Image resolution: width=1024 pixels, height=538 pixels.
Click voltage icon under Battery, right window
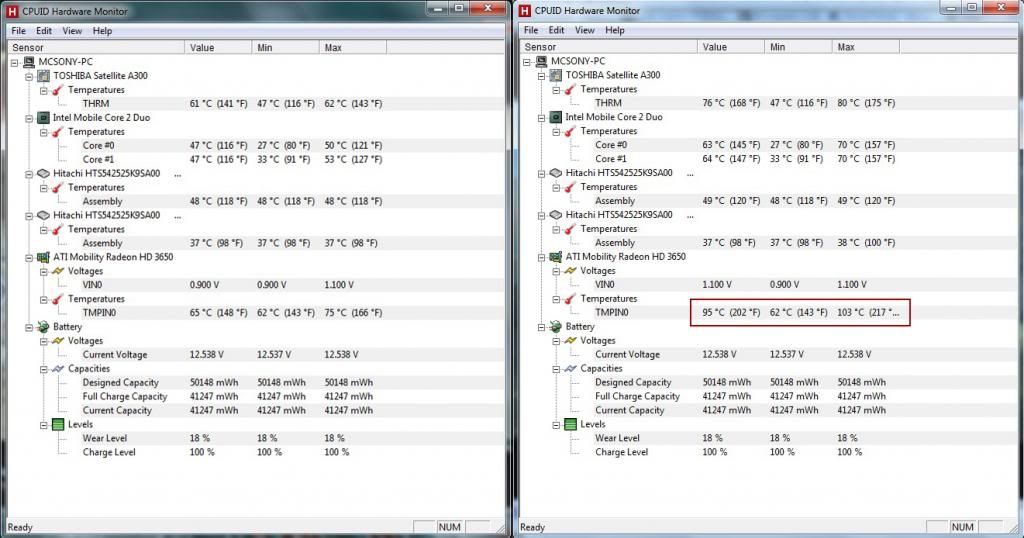pyautogui.click(x=570, y=340)
